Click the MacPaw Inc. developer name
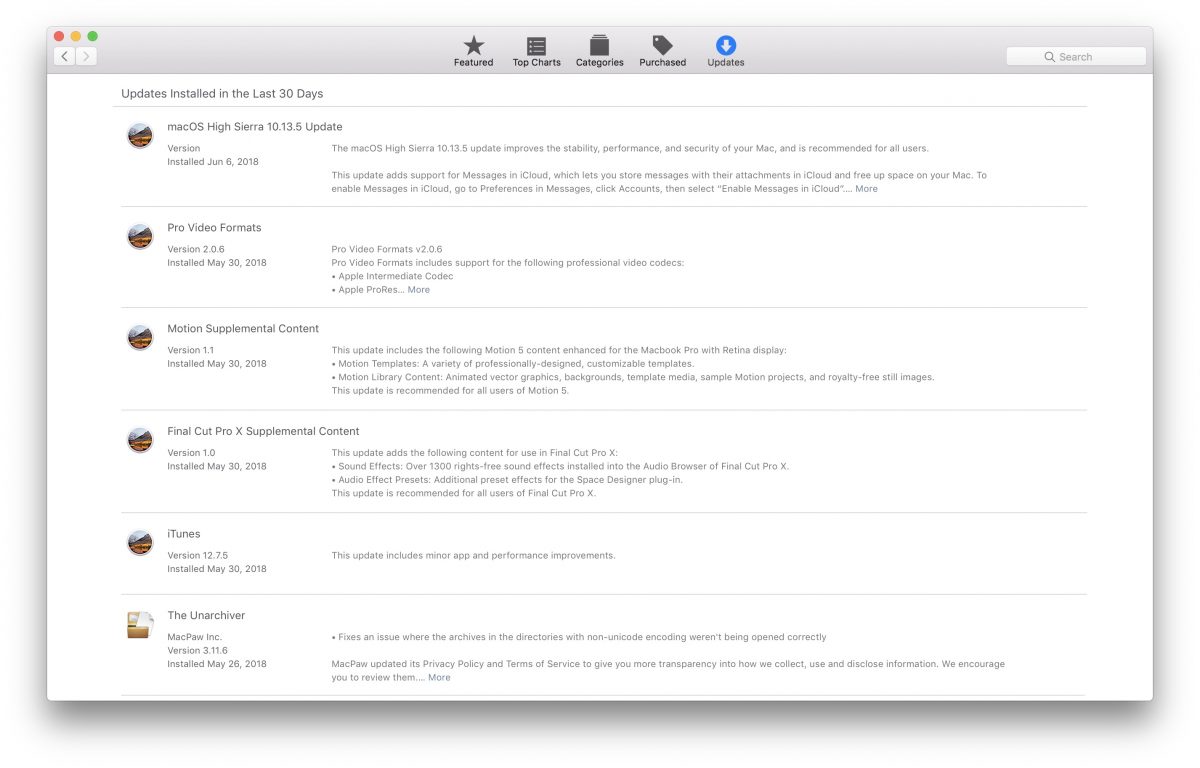 click(x=195, y=637)
